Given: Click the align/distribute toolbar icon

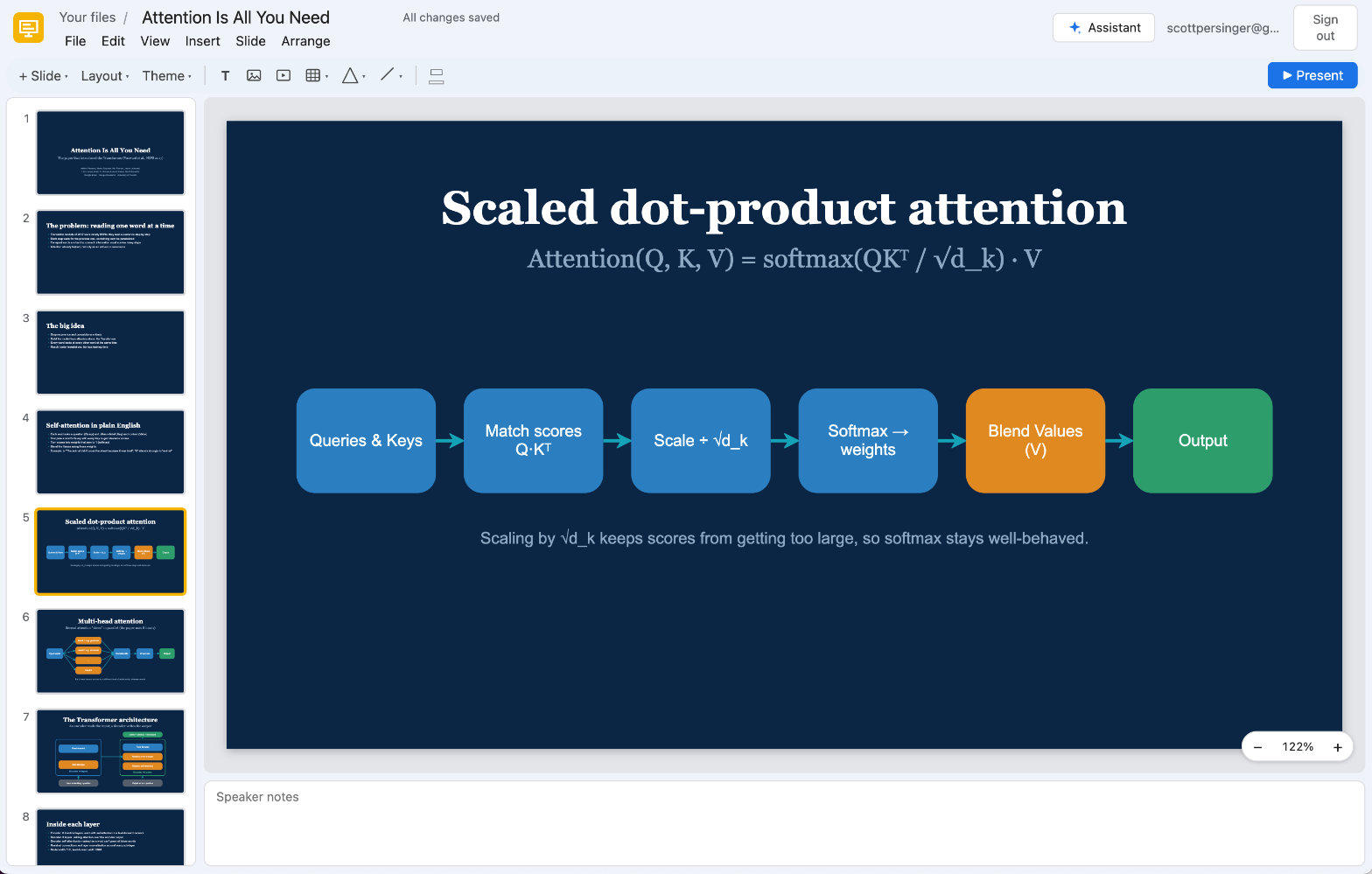Looking at the screenshot, I should [x=437, y=76].
